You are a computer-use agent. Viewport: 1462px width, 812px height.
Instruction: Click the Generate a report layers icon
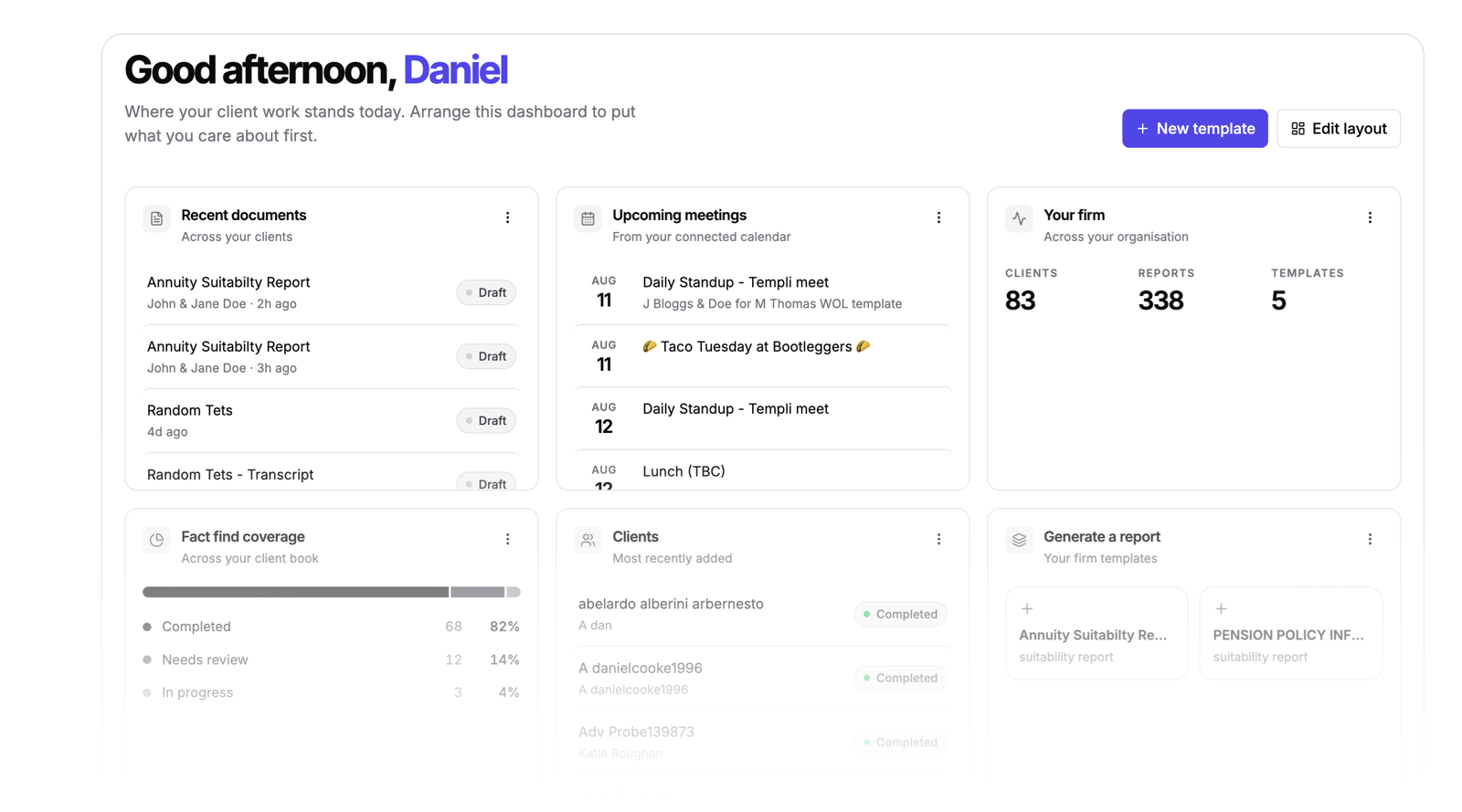pyautogui.click(x=1019, y=540)
